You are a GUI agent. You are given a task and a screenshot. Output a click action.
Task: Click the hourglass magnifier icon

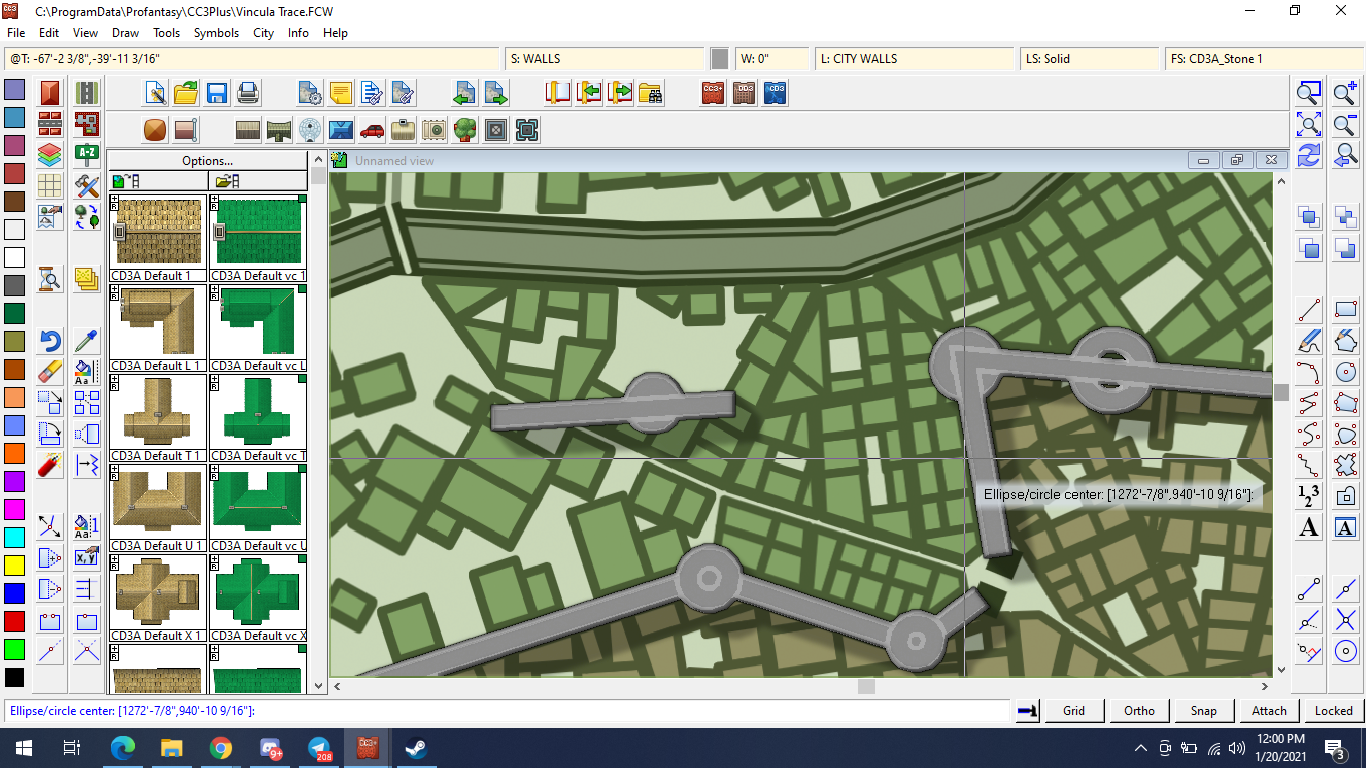(50, 279)
